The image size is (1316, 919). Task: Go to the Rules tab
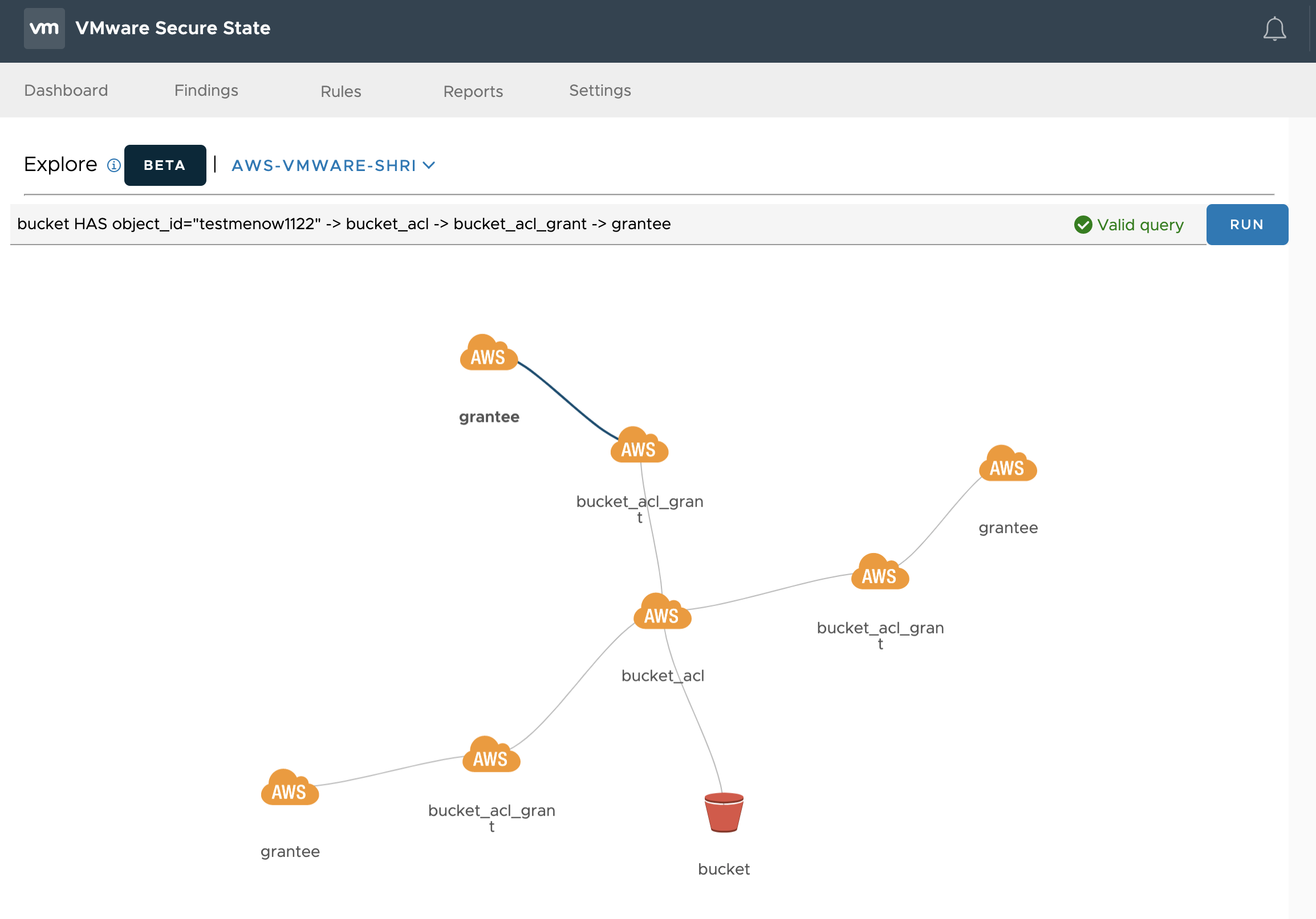tap(341, 92)
